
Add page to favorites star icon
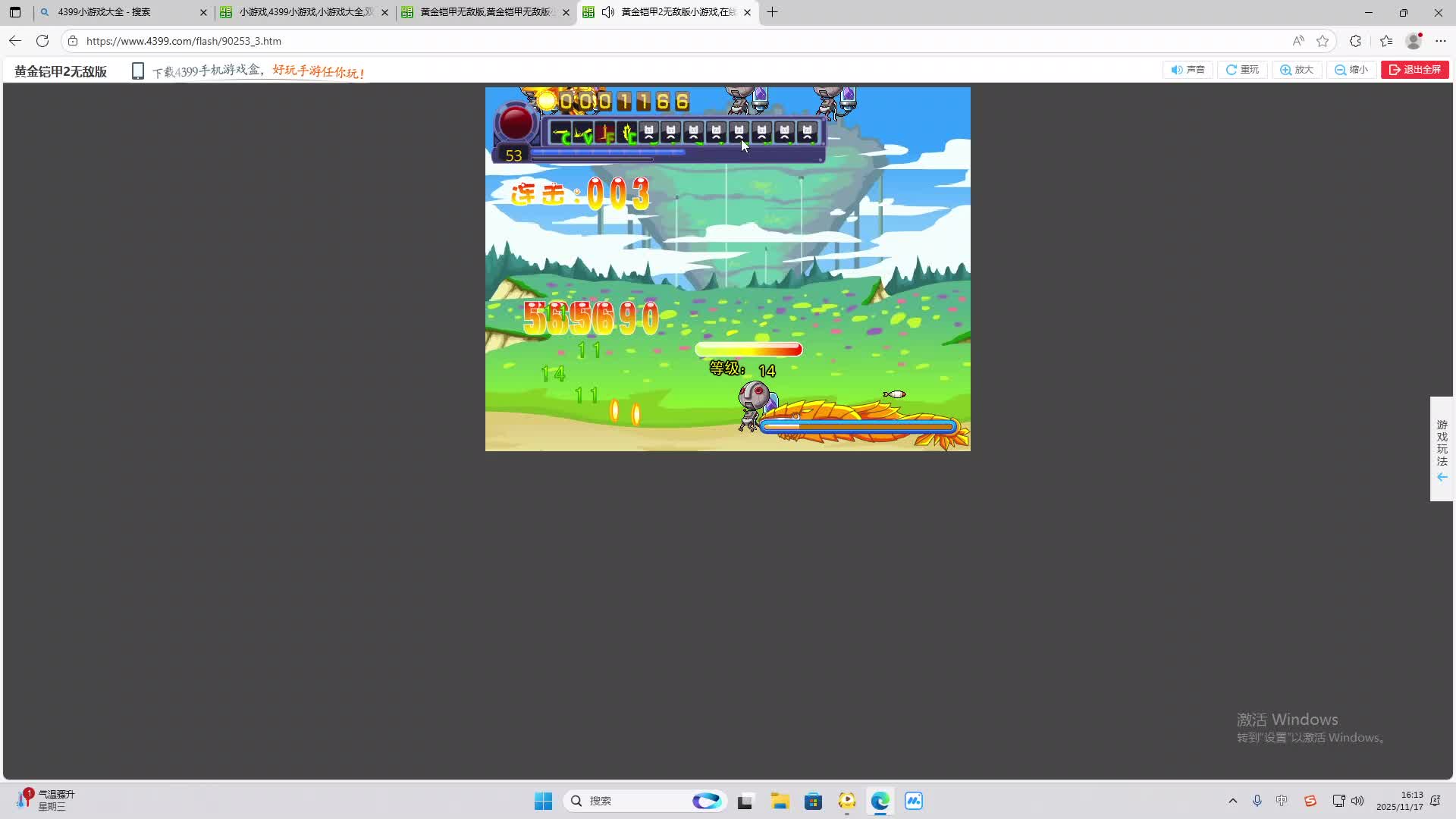pyautogui.click(x=1323, y=41)
